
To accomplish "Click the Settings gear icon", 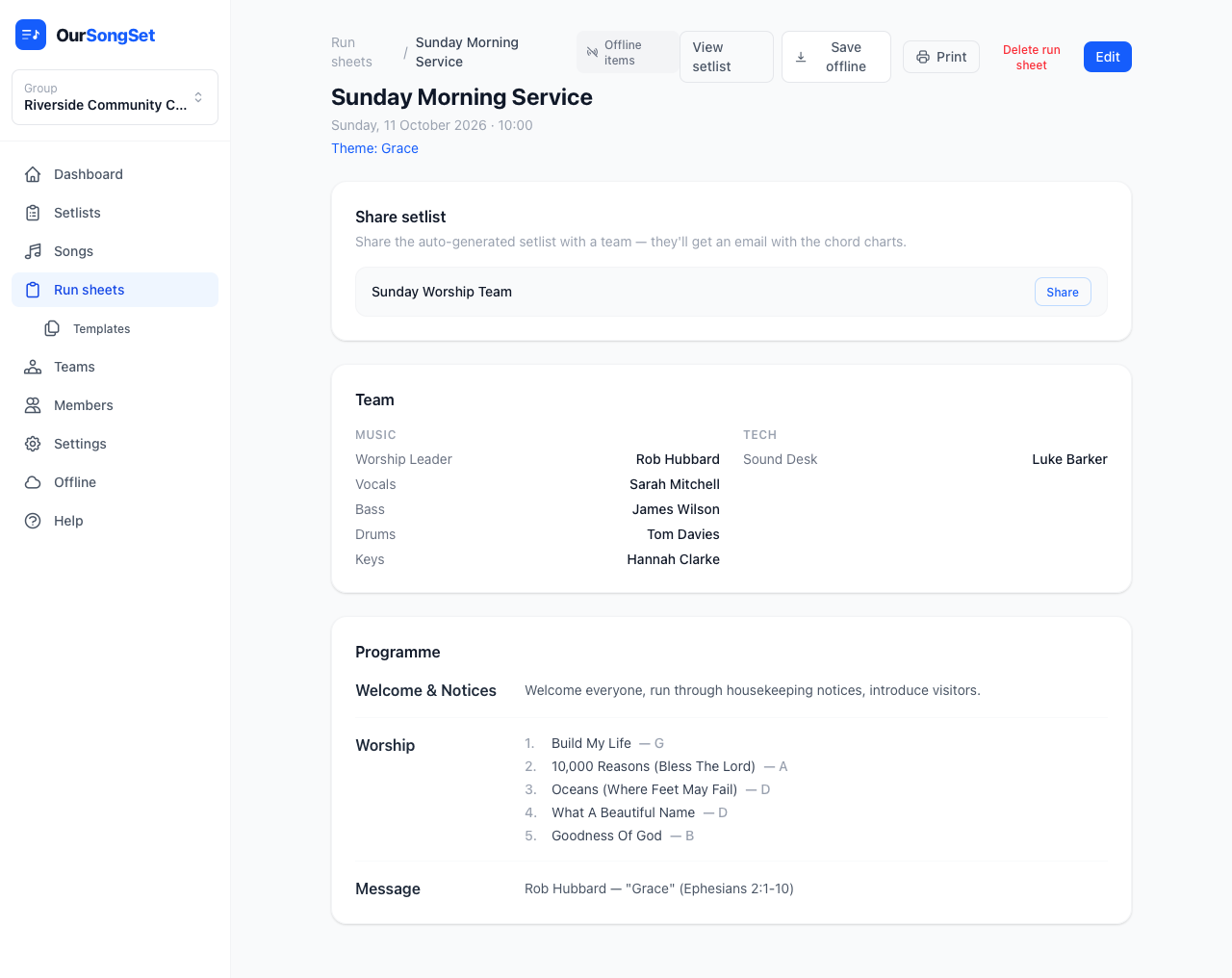I will coord(33,444).
